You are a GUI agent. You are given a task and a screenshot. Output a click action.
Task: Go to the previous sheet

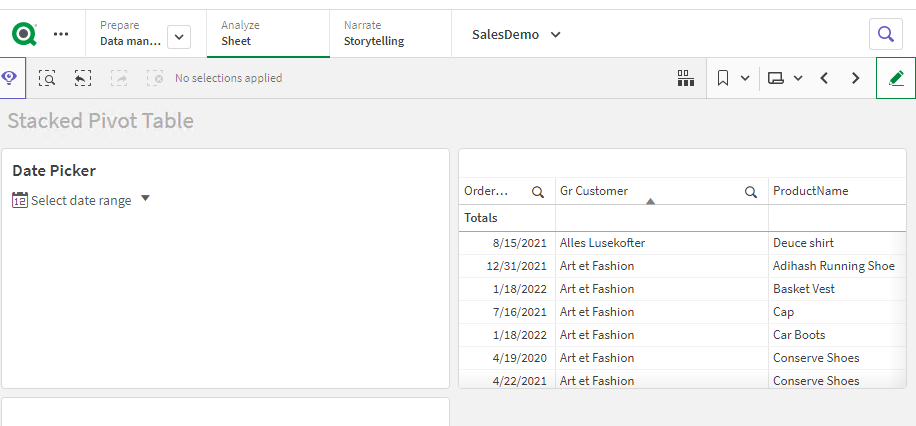(824, 78)
